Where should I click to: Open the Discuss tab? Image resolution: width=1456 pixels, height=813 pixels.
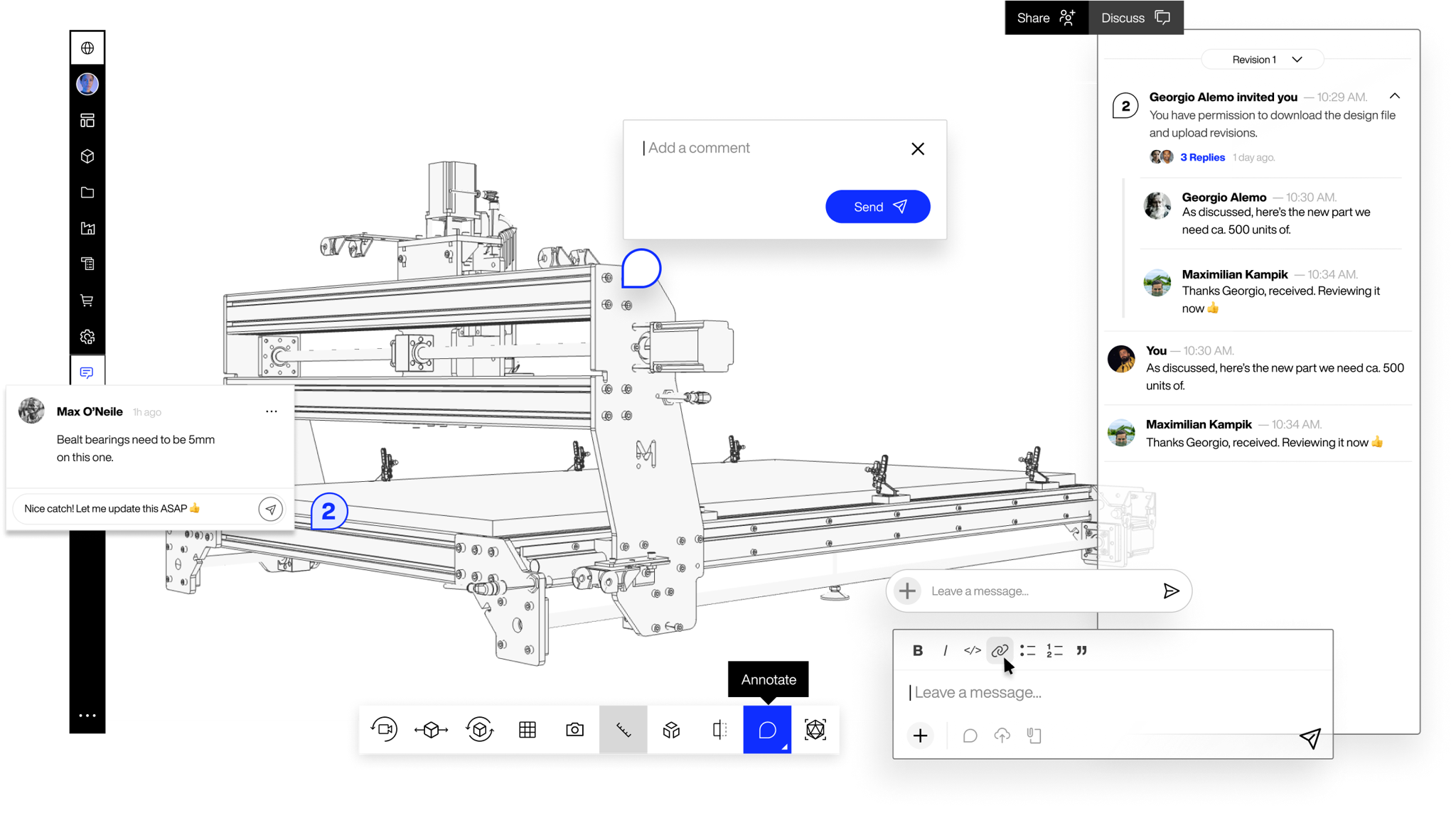[x=1136, y=18]
